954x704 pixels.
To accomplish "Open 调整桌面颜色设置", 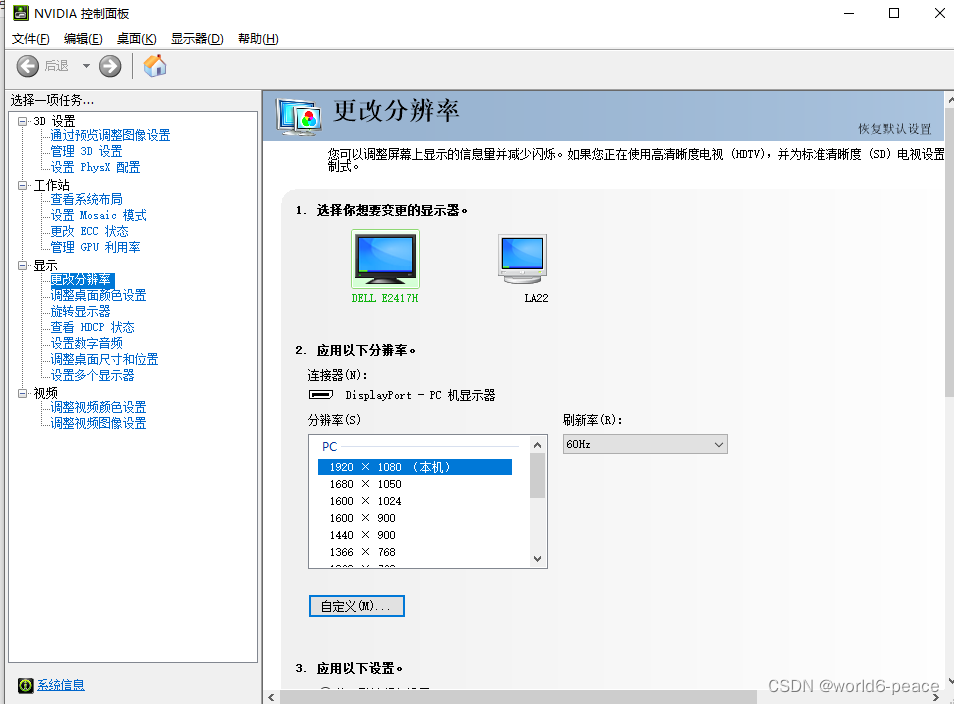I will tap(98, 295).
